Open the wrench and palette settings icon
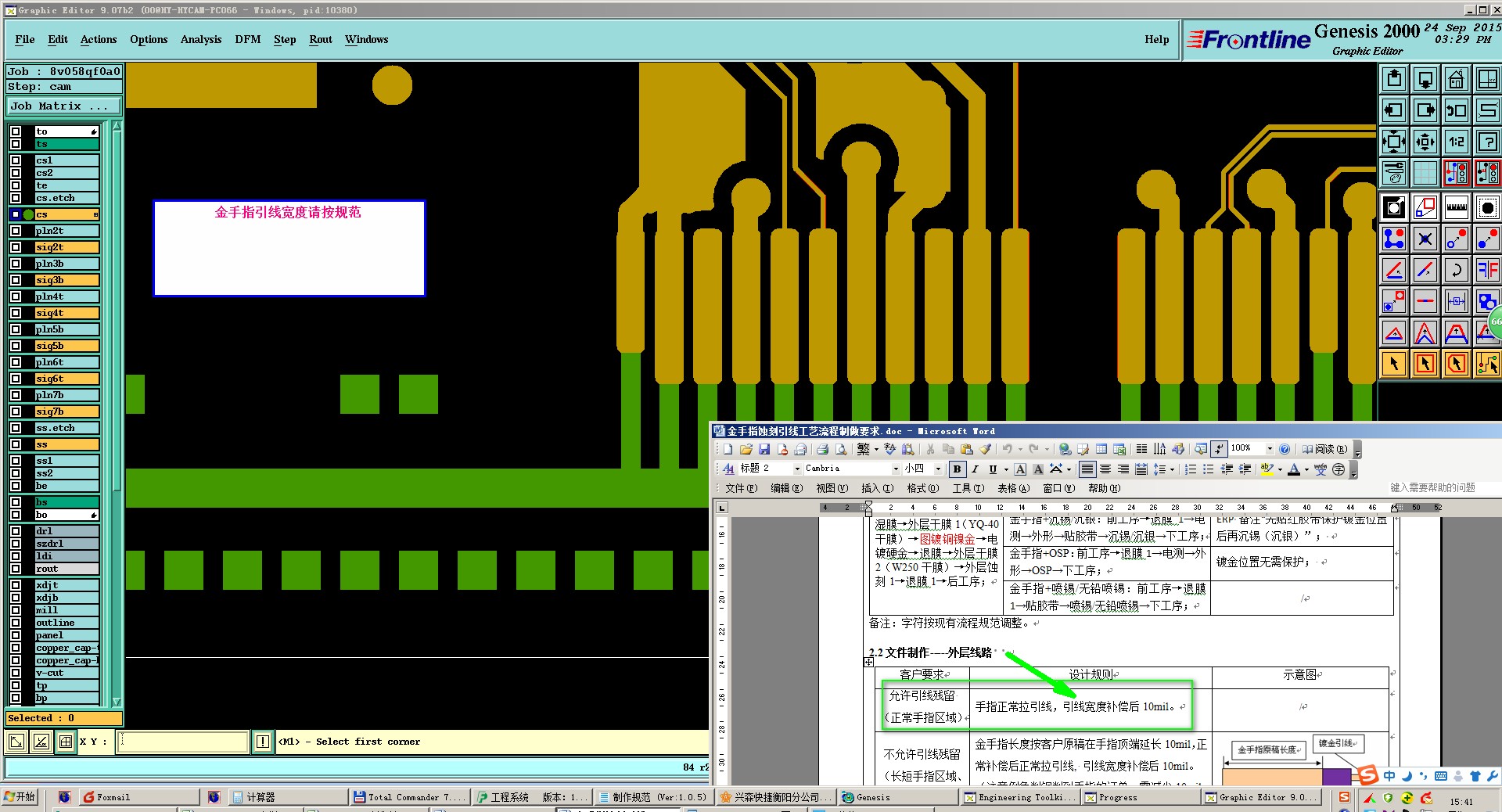Image resolution: width=1502 pixels, height=812 pixels. click(1394, 173)
